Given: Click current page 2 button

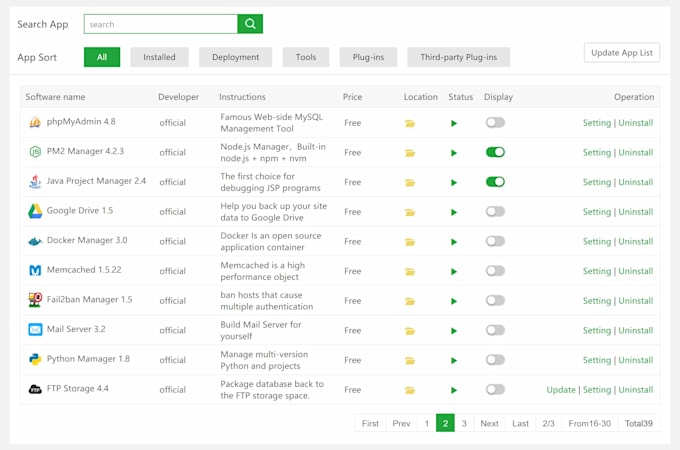Looking at the screenshot, I should 445,423.
